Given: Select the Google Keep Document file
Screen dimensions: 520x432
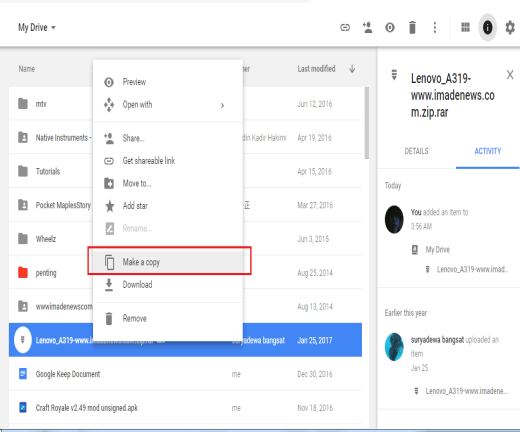Looking at the screenshot, I should (185, 374).
